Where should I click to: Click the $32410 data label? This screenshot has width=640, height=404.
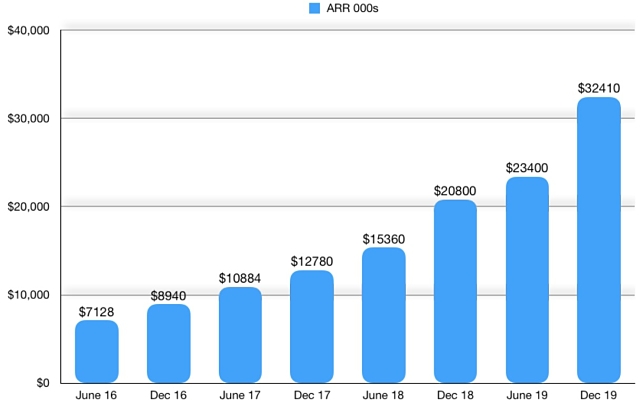598,88
